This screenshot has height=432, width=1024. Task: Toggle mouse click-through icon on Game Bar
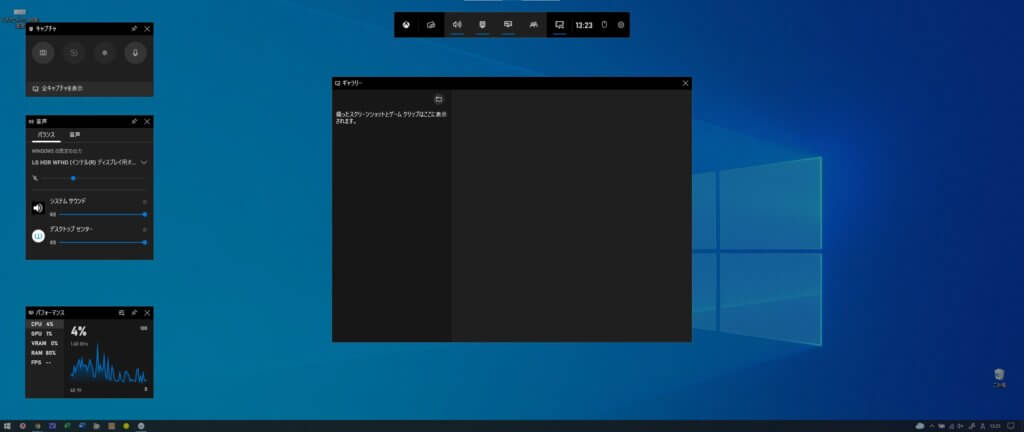click(x=604, y=25)
